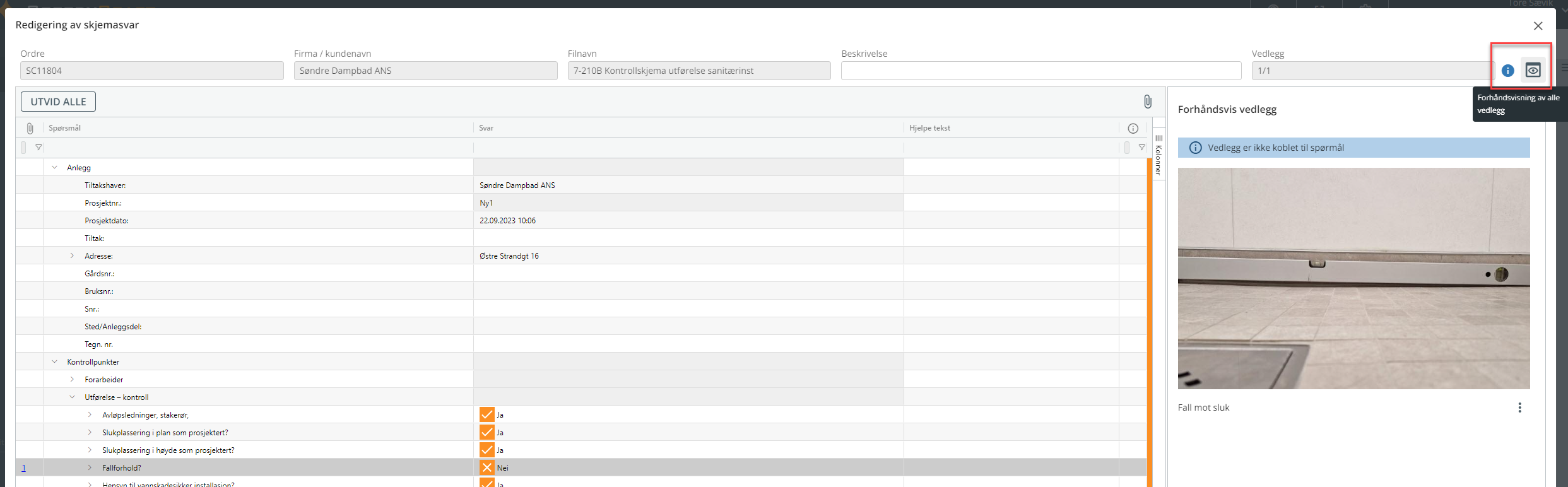The width and height of the screenshot is (1568, 487).
Task: Open the attachment photo thumbnail preview
Action: click(1353, 278)
